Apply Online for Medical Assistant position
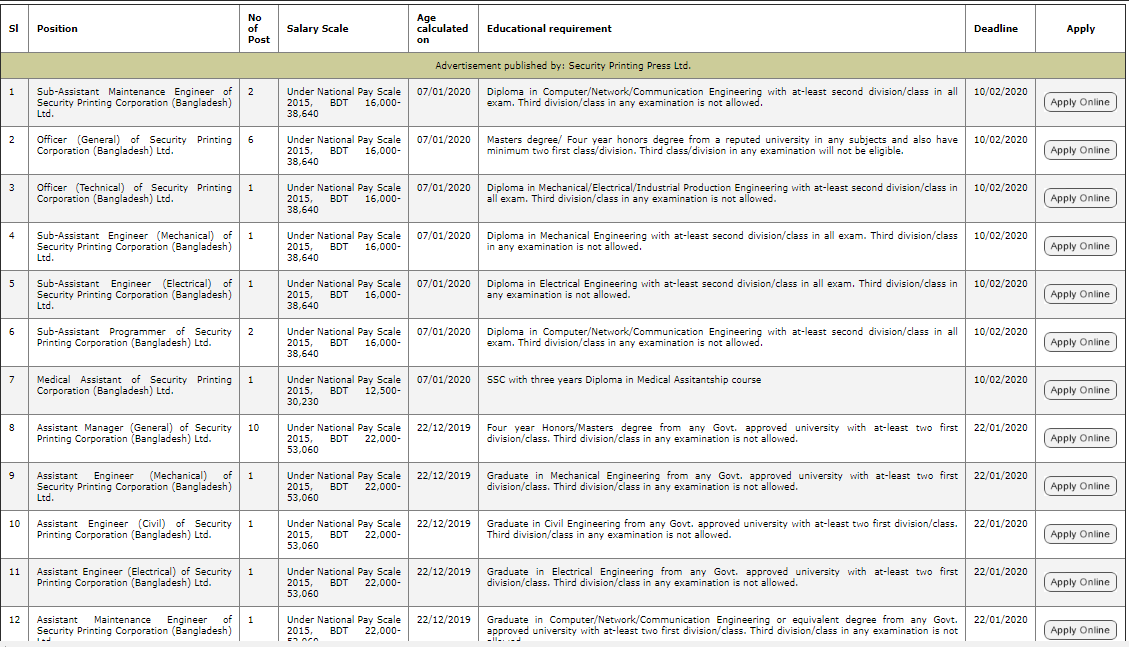The width and height of the screenshot is (1129, 647). click(x=1080, y=390)
